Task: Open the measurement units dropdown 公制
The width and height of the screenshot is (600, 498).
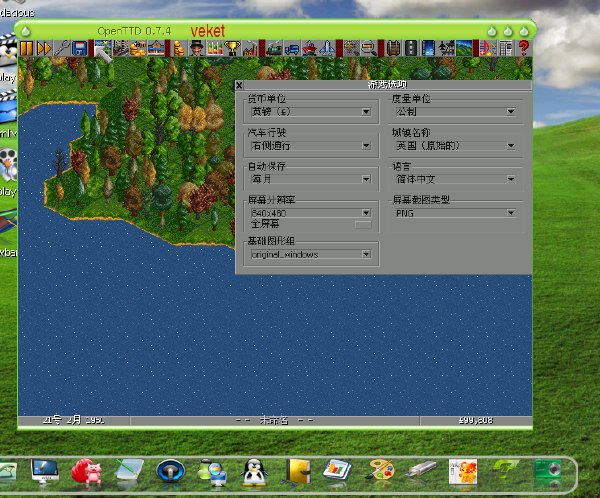Action: point(455,111)
